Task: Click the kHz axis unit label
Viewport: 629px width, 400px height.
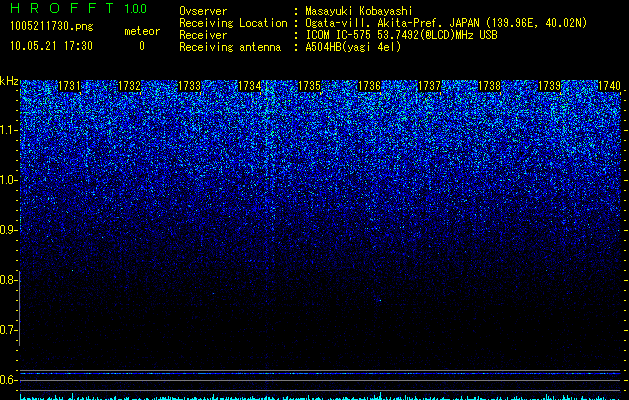Action: [9, 81]
